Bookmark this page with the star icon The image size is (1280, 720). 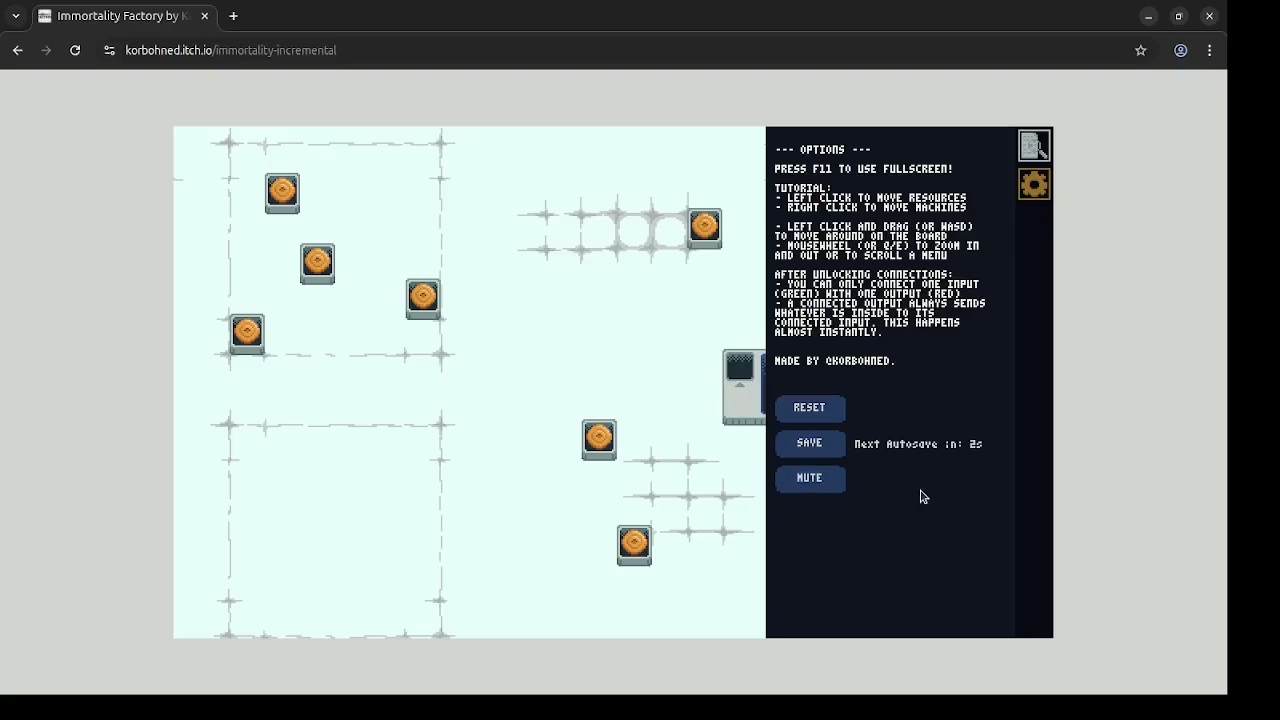[1140, 50]
